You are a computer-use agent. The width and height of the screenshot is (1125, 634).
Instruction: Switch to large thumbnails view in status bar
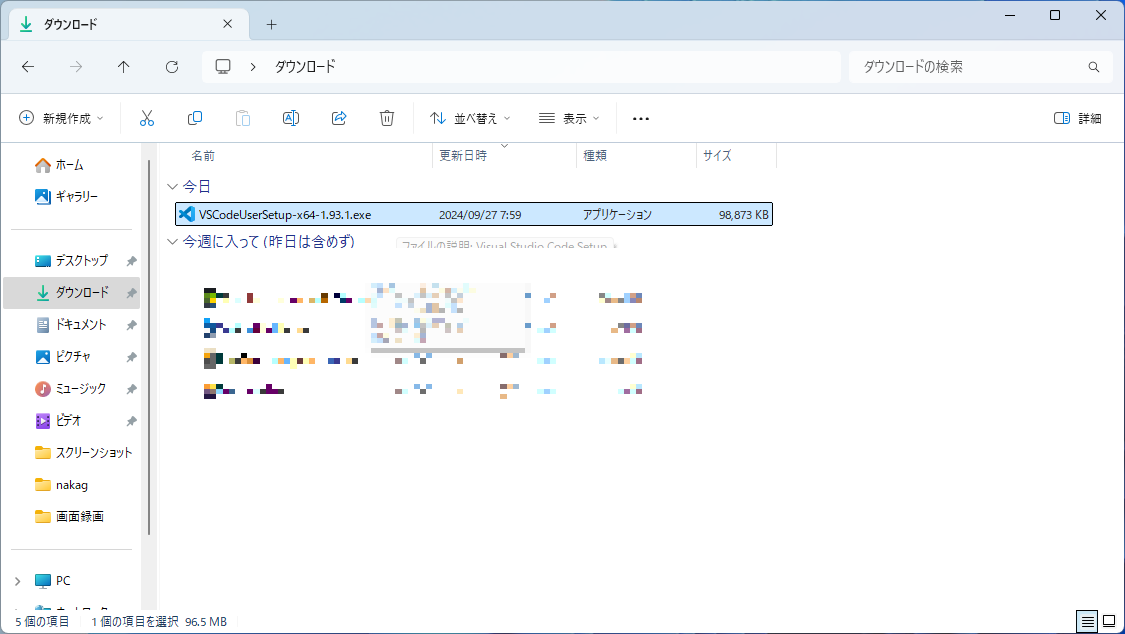point(1109,621)
